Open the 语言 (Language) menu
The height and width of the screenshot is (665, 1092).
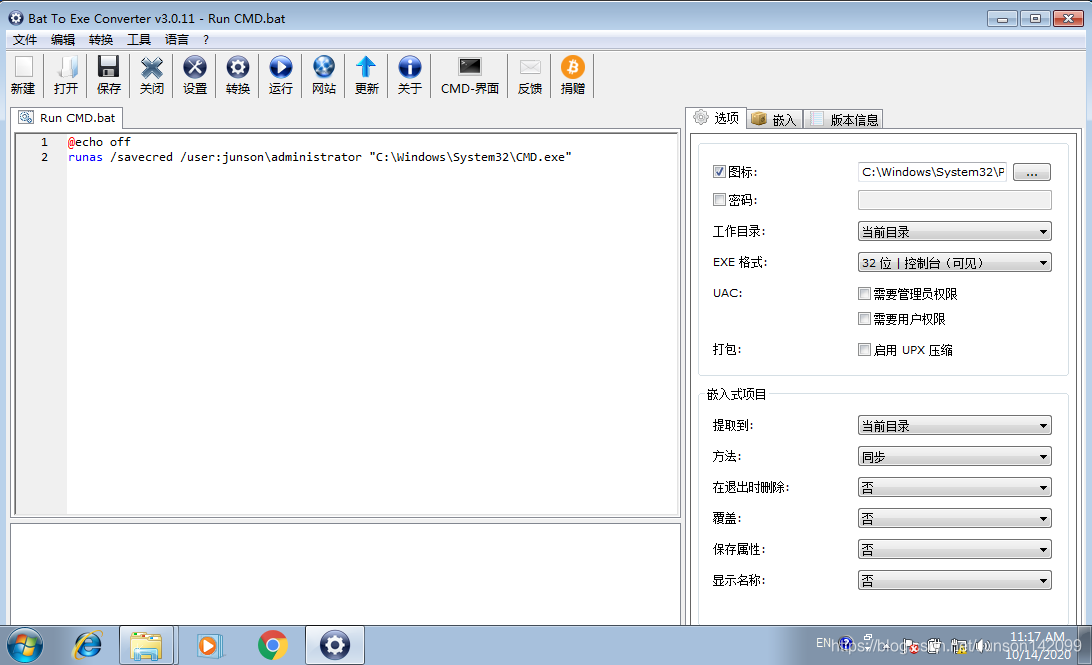[177, 40]
